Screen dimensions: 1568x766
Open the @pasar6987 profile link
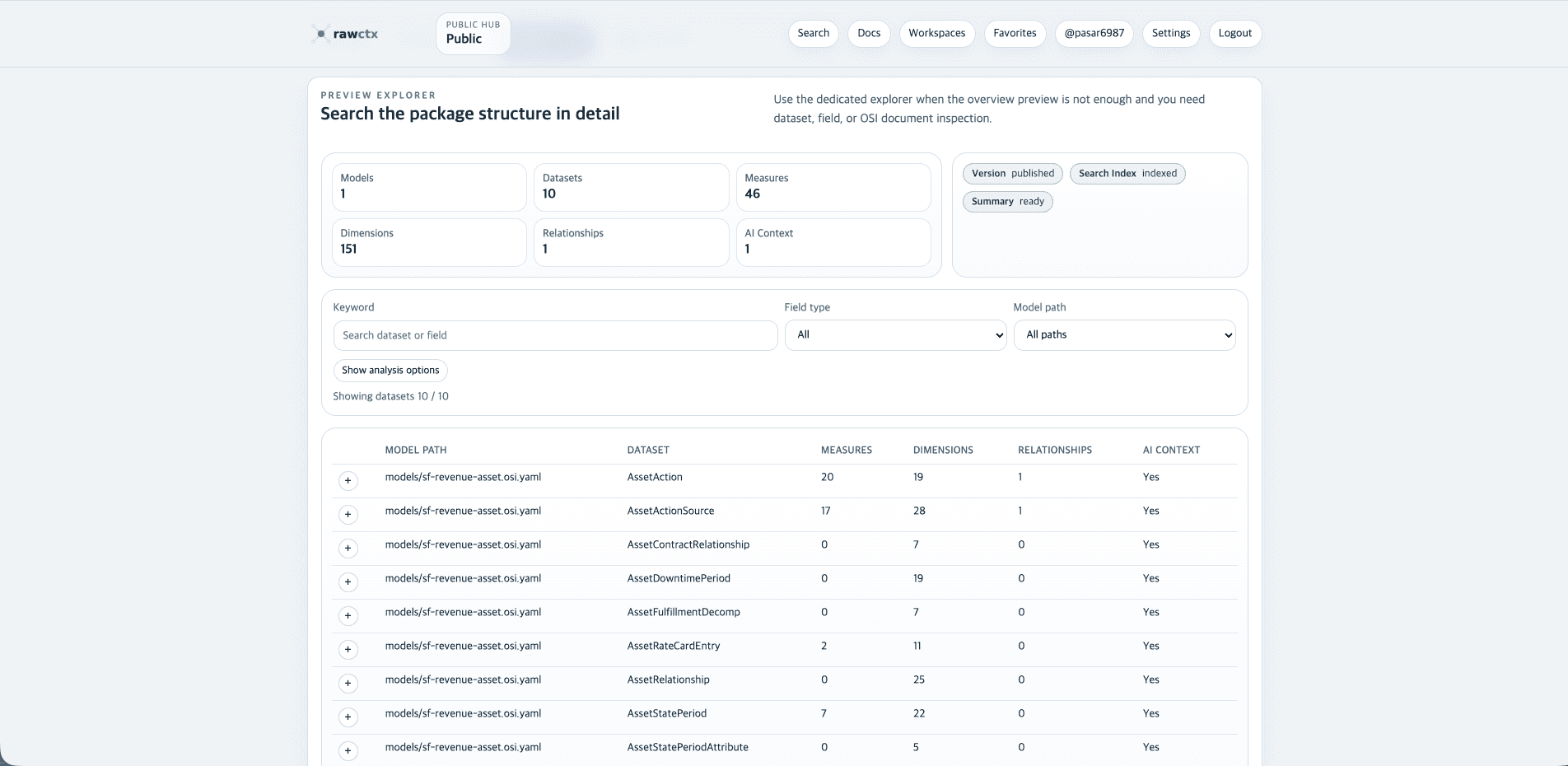pos(1094,34)
